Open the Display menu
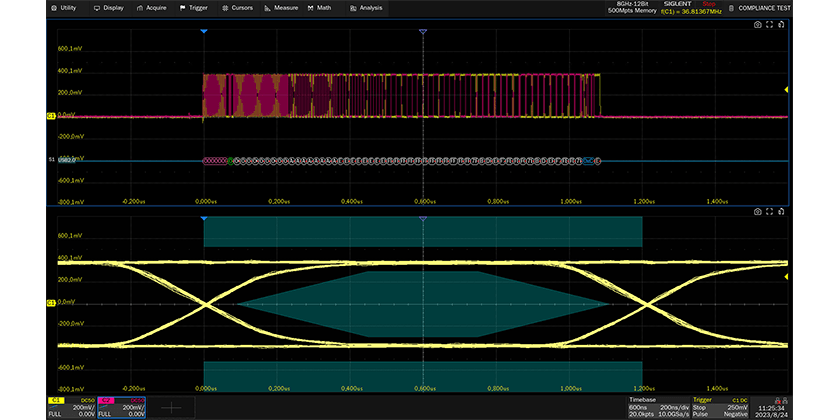840x420 pixels. click(x=109, y=8)
